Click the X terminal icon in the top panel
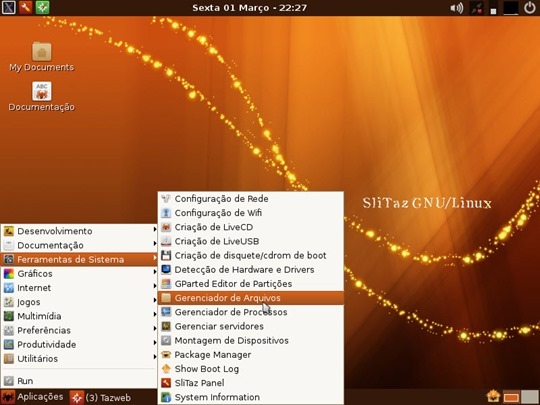540x405 pixels. coord(8,7)
